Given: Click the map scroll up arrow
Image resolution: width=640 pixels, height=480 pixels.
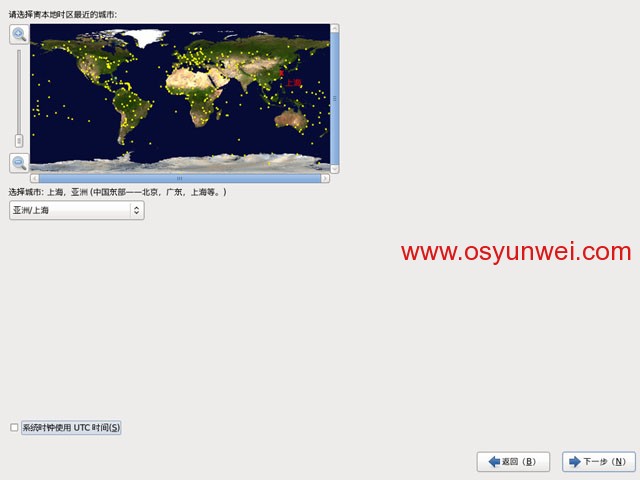Looking at the screenshot, I should tap(334, 28).
